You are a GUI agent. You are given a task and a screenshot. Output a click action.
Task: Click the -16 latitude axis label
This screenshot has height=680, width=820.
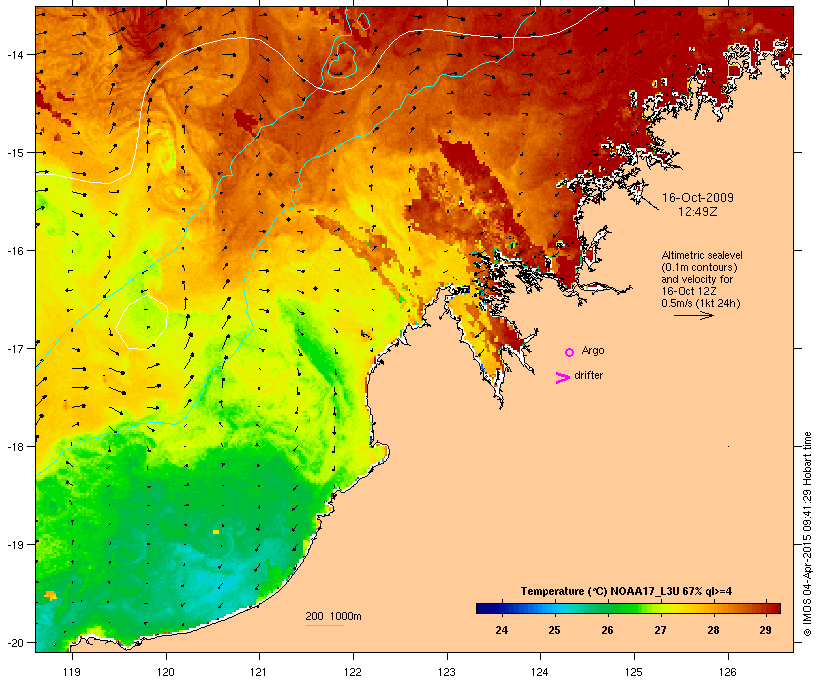pyautogui.click(x=14, y=251)
